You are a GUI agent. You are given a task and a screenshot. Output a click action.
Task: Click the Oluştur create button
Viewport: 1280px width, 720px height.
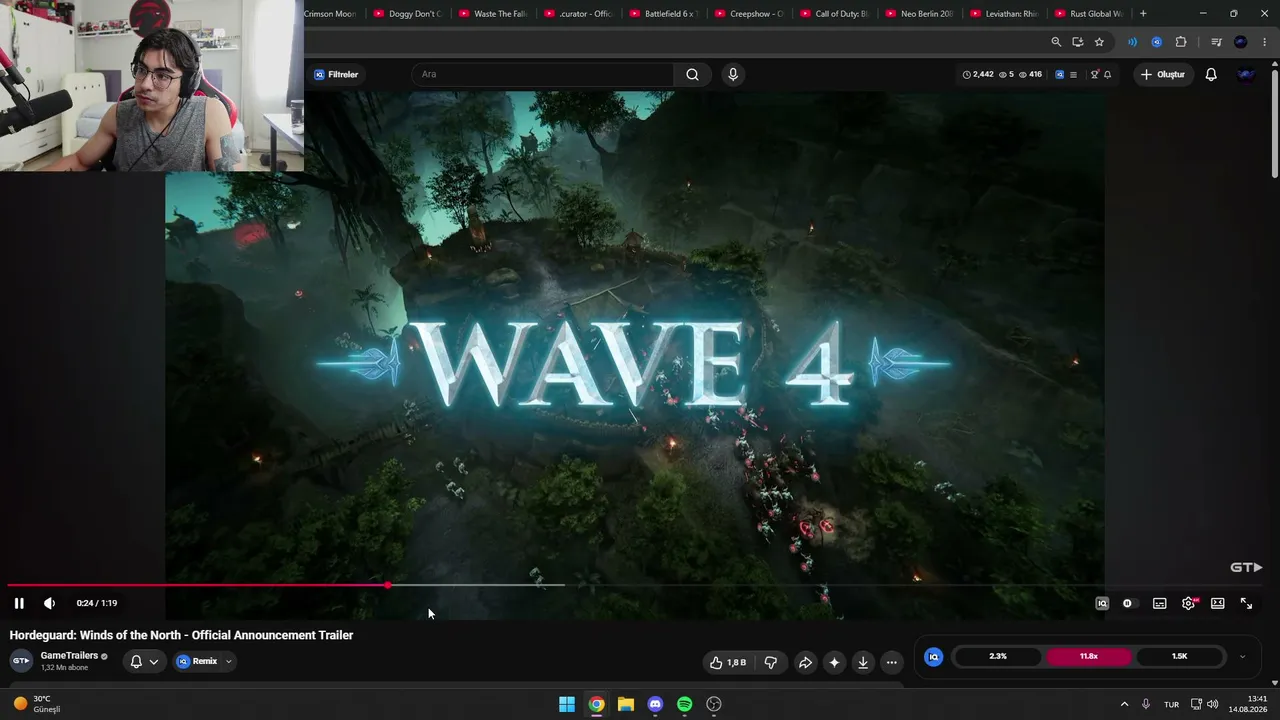1163,74
